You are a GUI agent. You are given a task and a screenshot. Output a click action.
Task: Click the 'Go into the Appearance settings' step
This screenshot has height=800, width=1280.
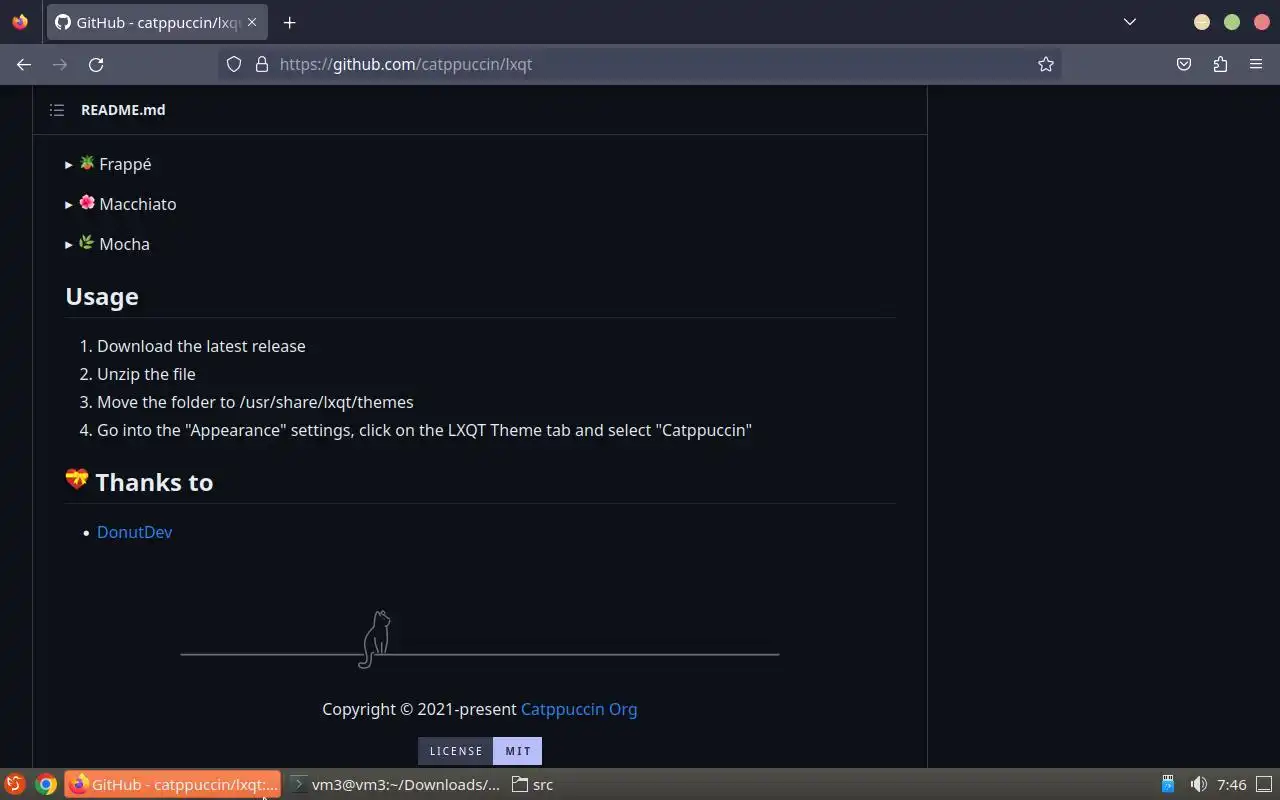[x=424, y=430]
